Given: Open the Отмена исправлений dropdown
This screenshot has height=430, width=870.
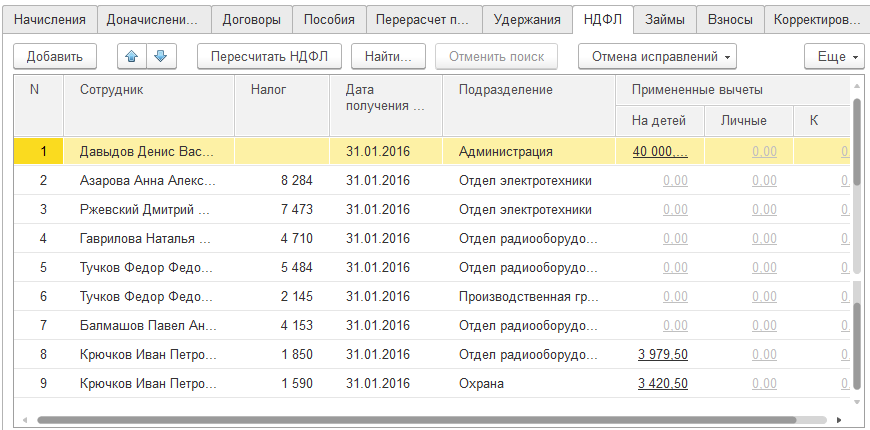Looking at the screenshot, I should [657, 56].
